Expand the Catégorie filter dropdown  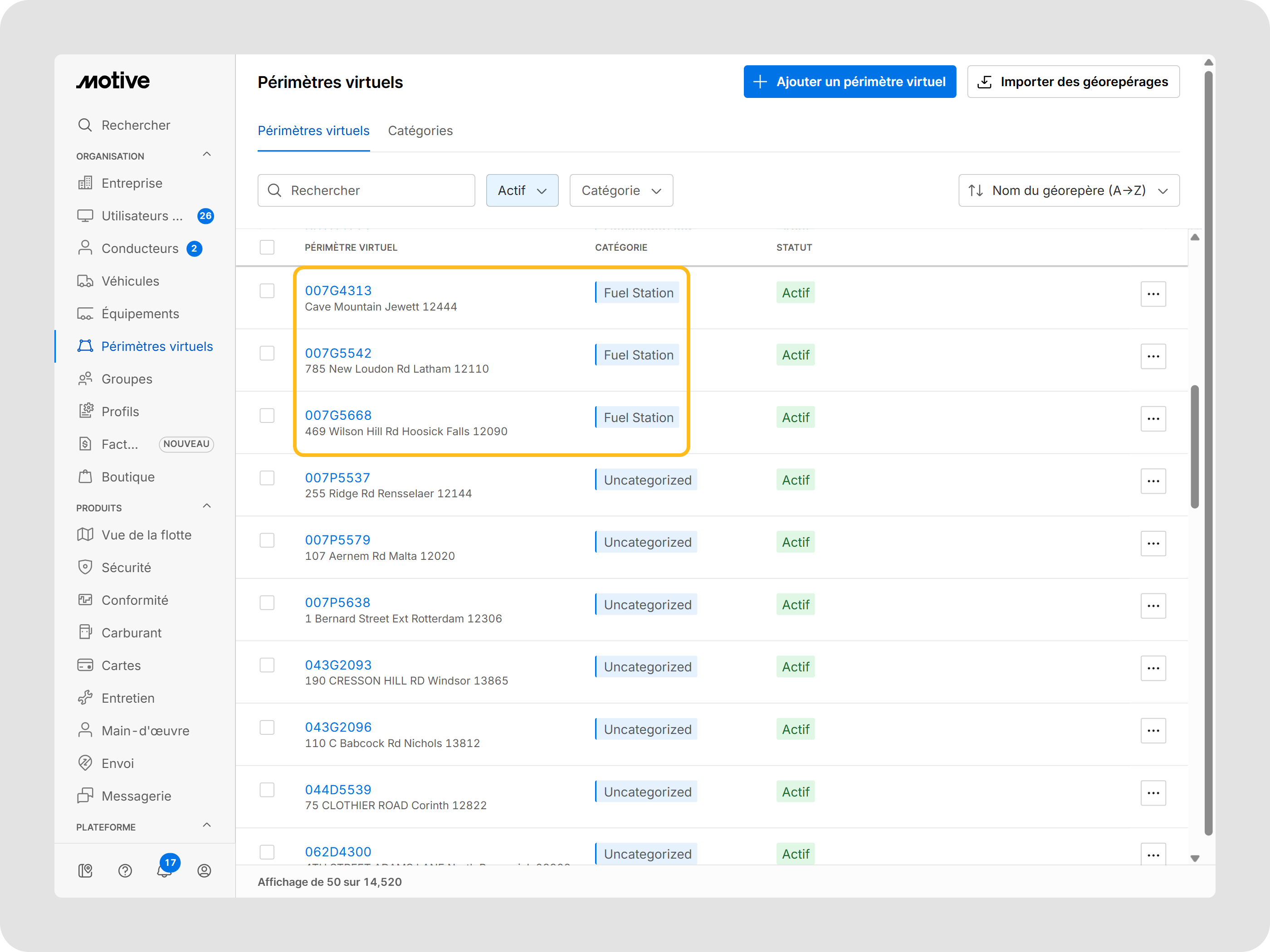click(620, 190)
